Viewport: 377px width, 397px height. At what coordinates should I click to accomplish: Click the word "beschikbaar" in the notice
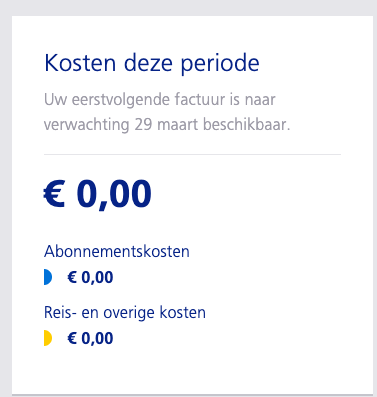(245, 125)
